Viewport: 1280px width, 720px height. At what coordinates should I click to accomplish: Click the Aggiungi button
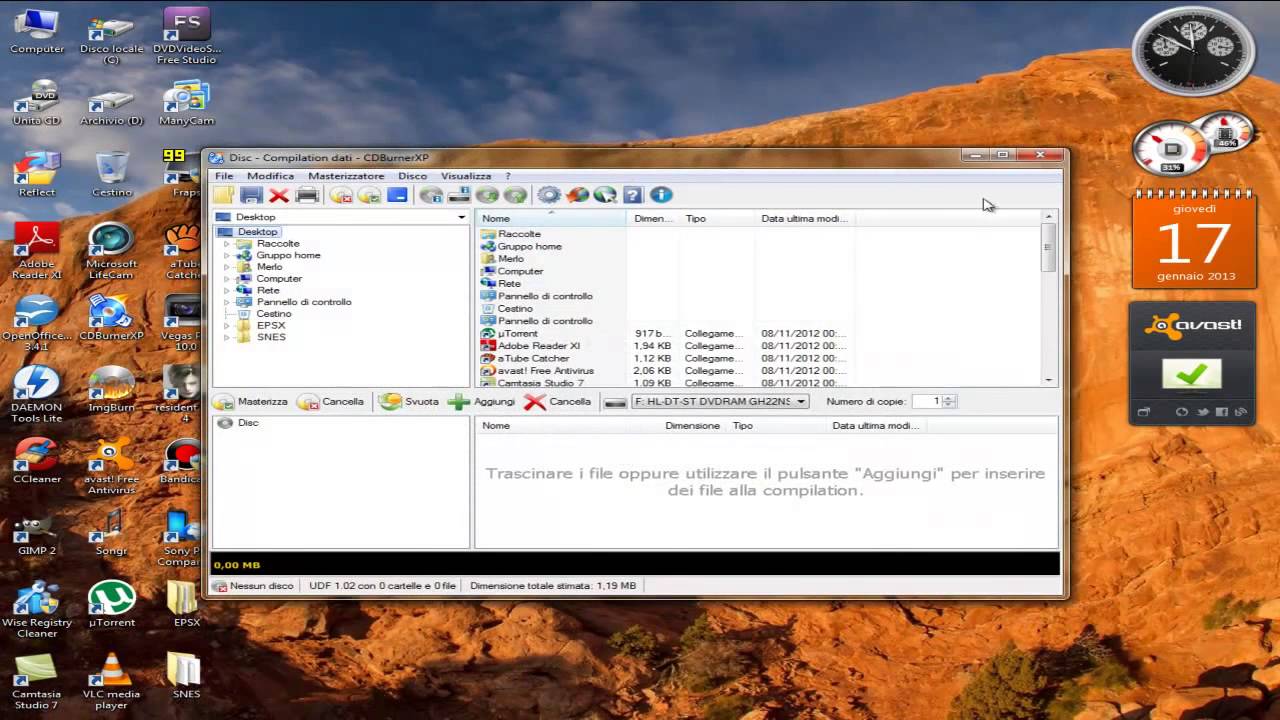pos(482,402)
